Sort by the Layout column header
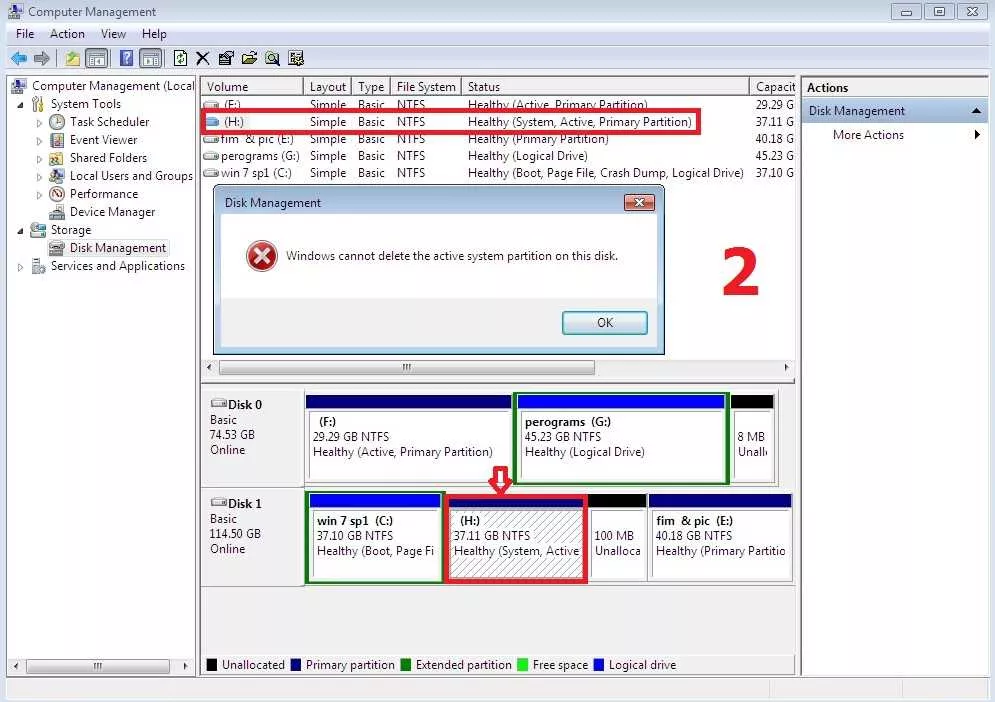The image size is (995, 702). click(x=327, y=86)
